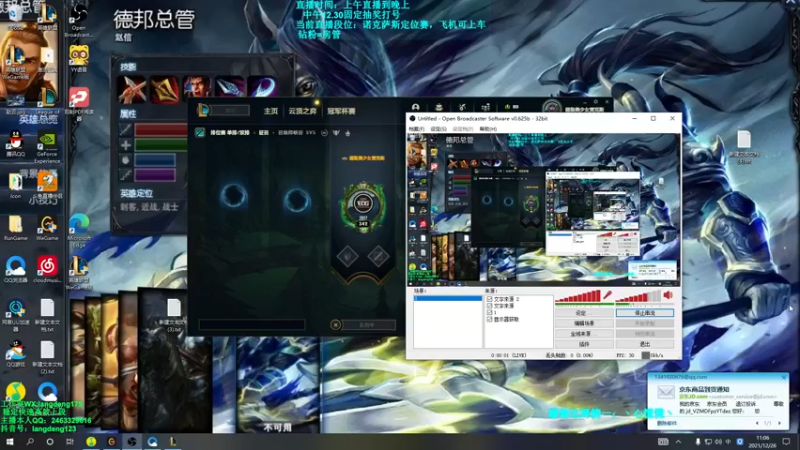The width and height of the screenshot is (800, 450).
Task: Select the third skill icon with shouting face
Action: tap(197, 88)
